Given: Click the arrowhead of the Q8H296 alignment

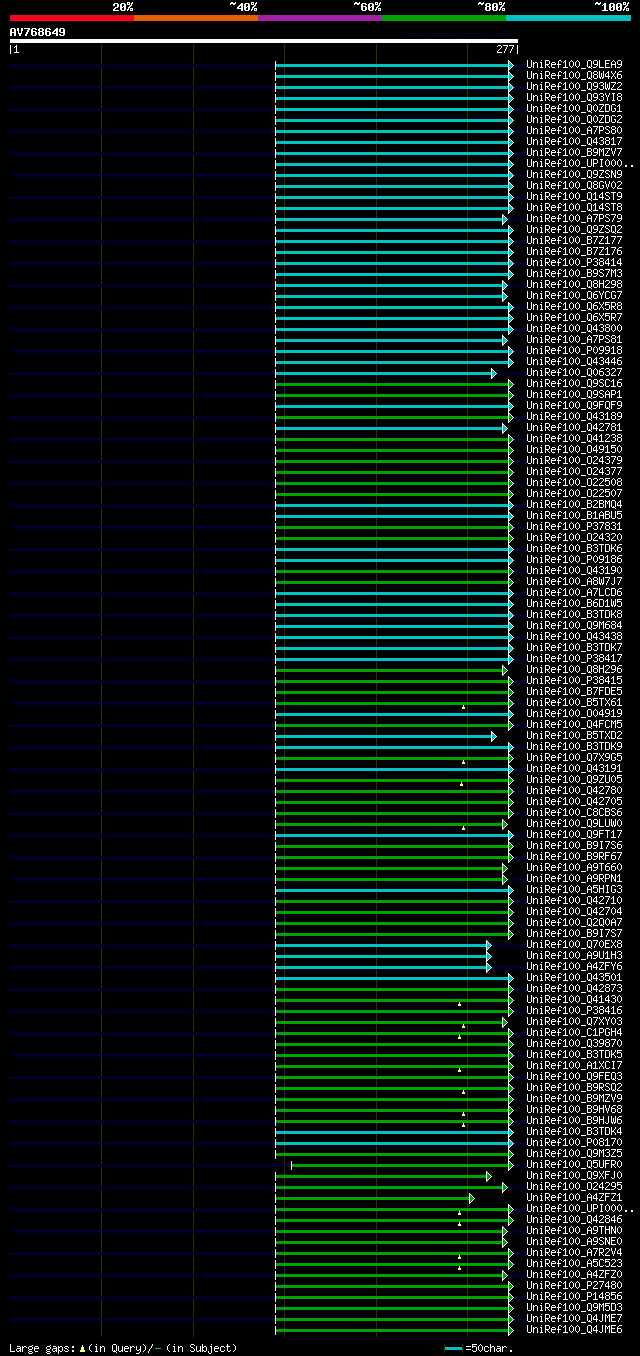Looking at the screenshot, I should tap(505, 670).
